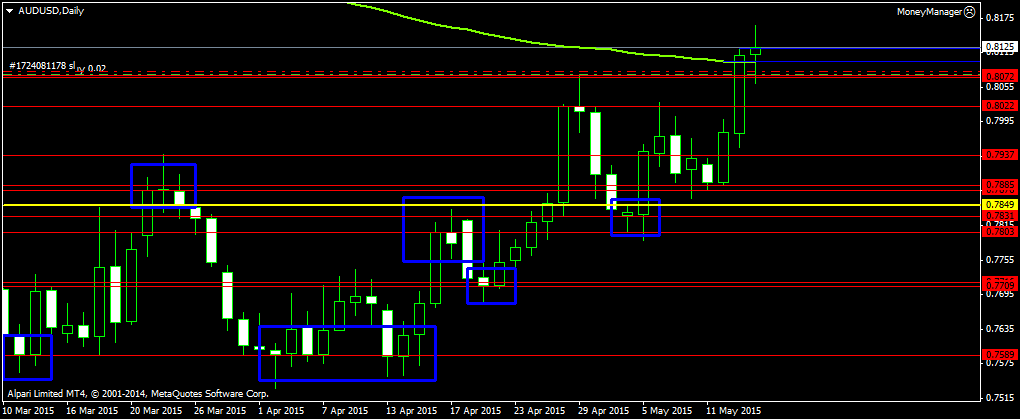Viewport: 1020px width, 419px height.
Task: Click the 0.8055 value on price scale
Action: click(x=999, y=86)
